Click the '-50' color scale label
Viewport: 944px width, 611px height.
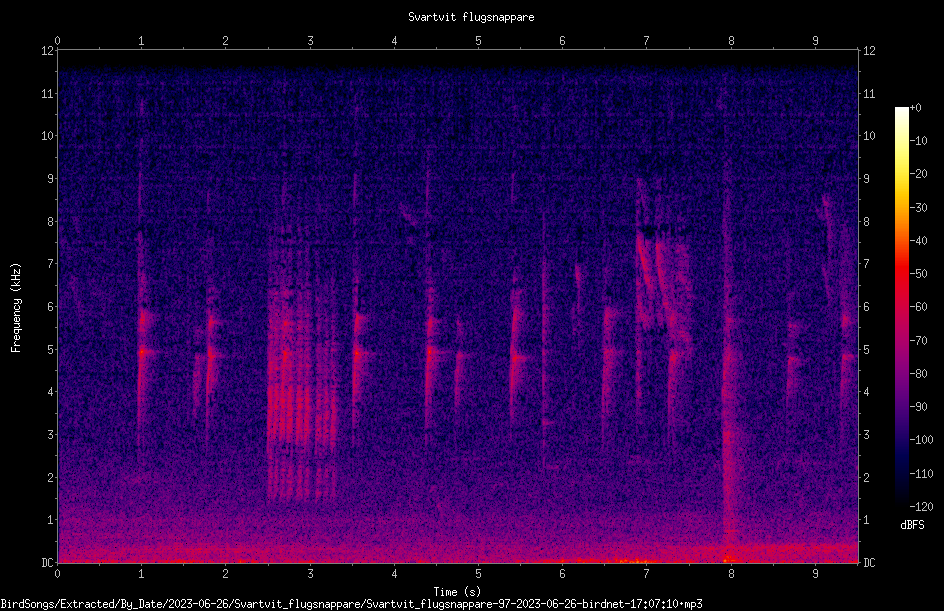tap(919, 274)
